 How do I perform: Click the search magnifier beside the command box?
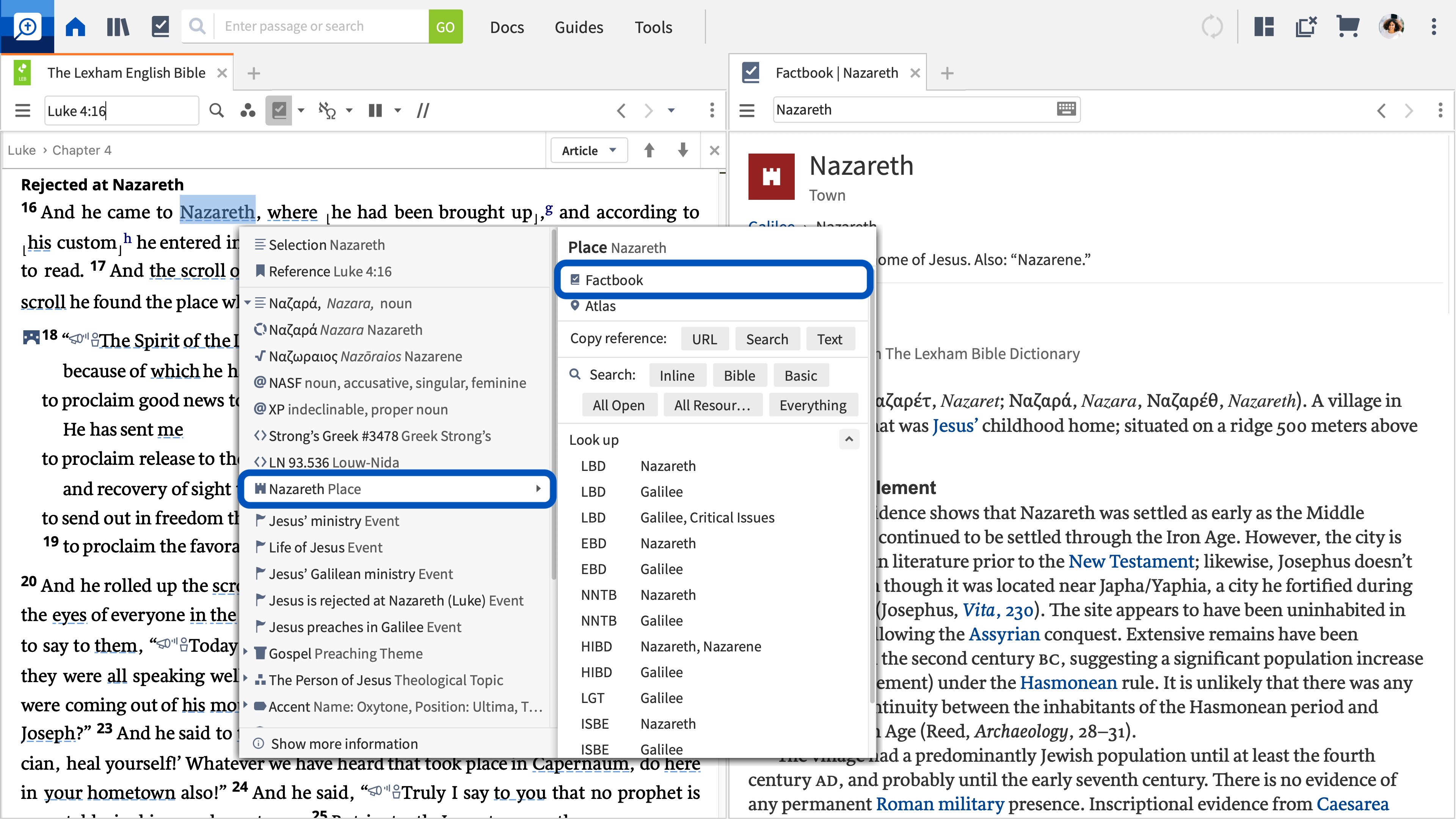tap(197, 27)
